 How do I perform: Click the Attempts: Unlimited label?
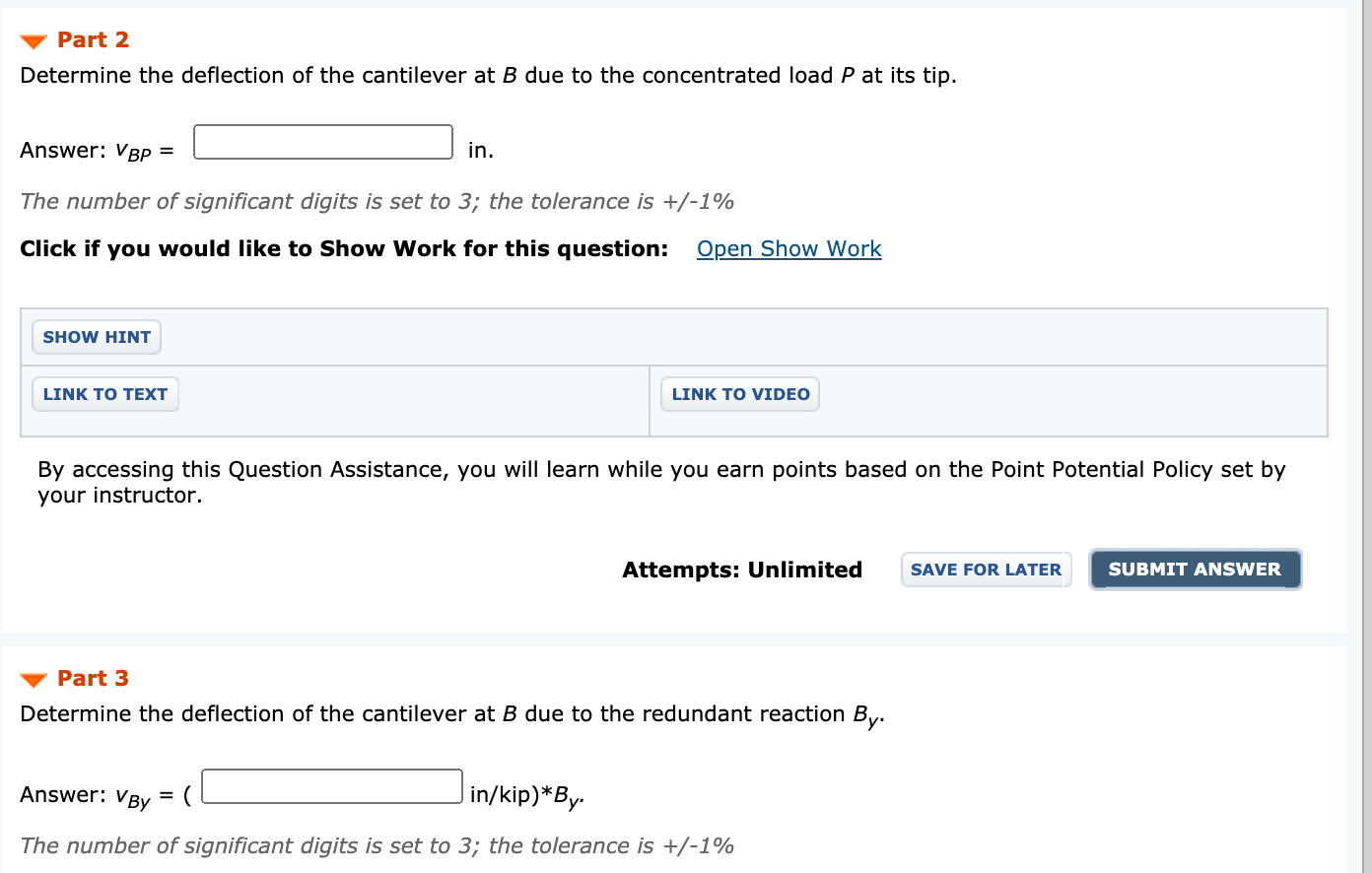(x=742, y=570)
